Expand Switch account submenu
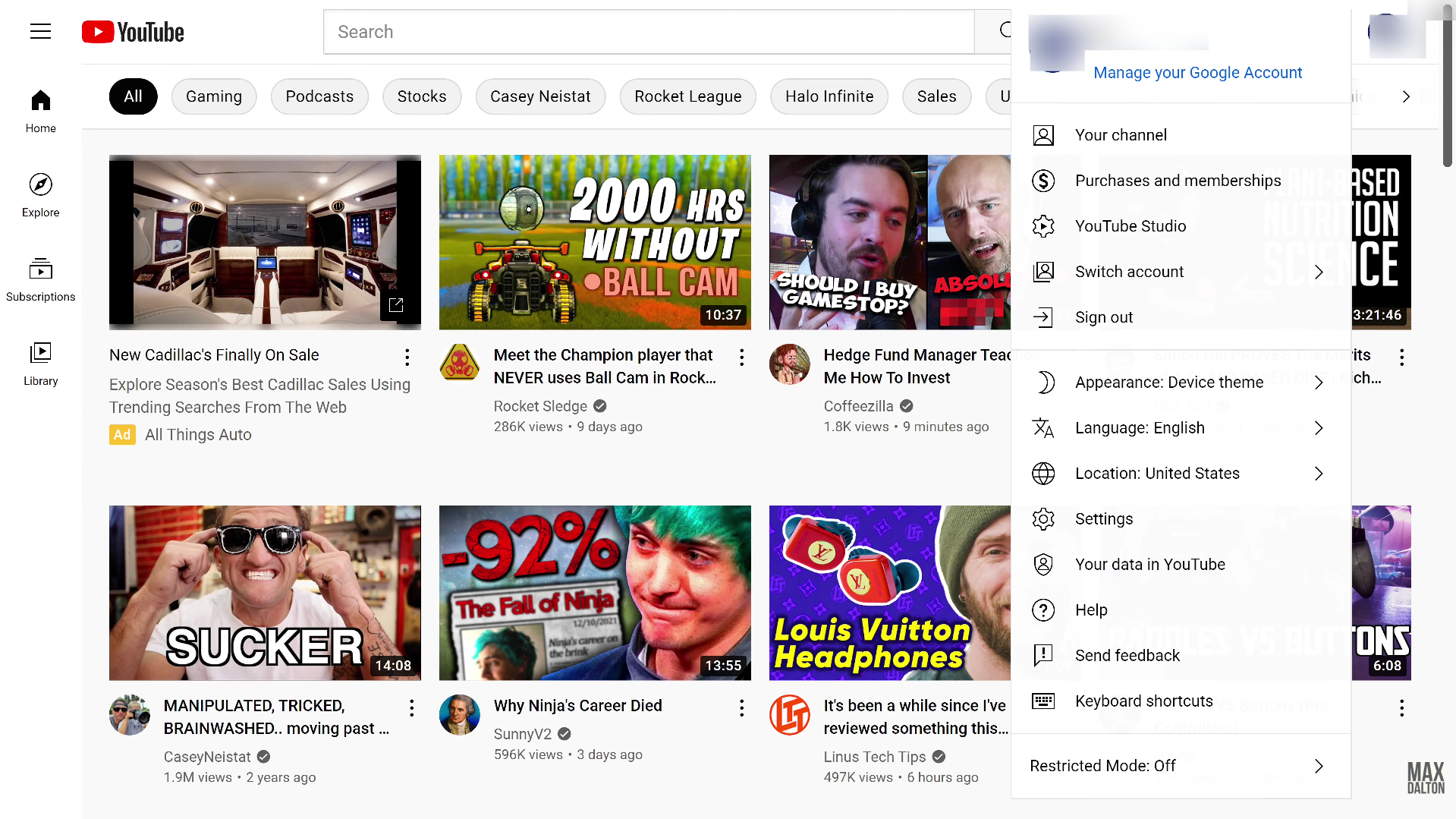 (x=1181, y=272)
